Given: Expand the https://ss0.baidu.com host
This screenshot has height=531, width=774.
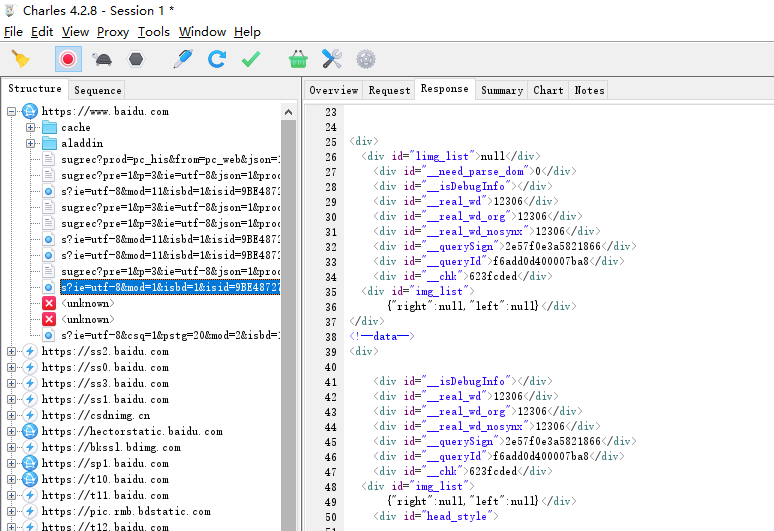Looking at the screenshot, I should (11, 368).
